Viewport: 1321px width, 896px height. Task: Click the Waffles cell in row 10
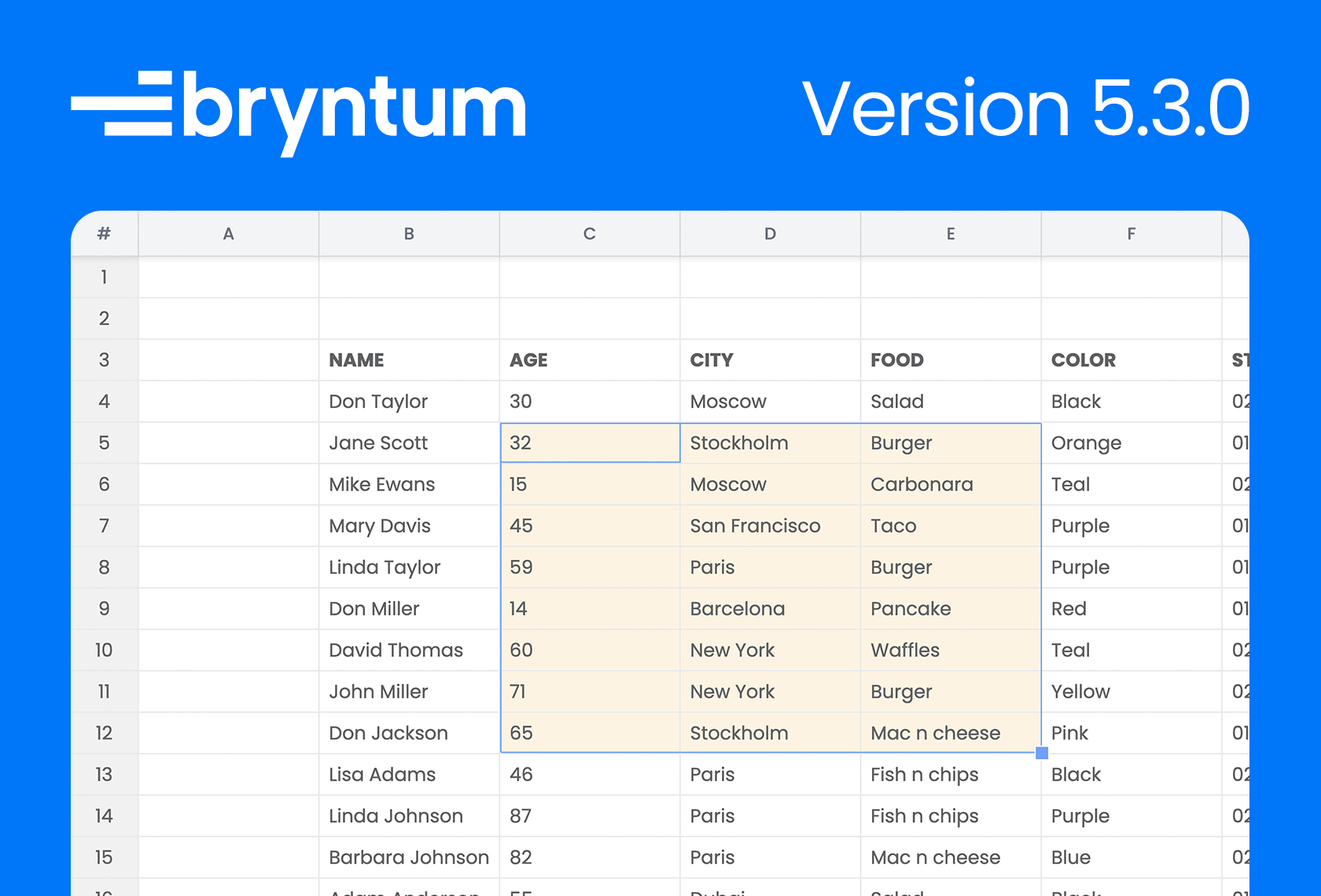point(951,650)
